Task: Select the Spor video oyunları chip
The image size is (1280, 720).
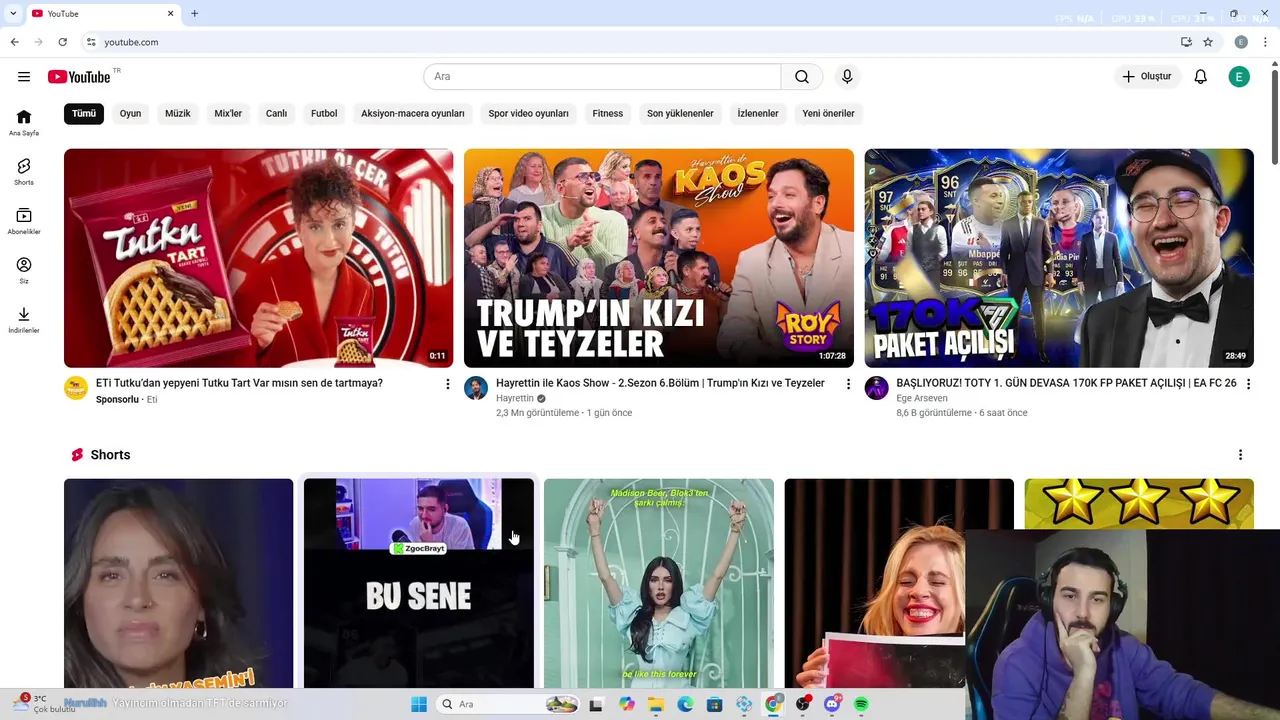Action: pos(528,114)
